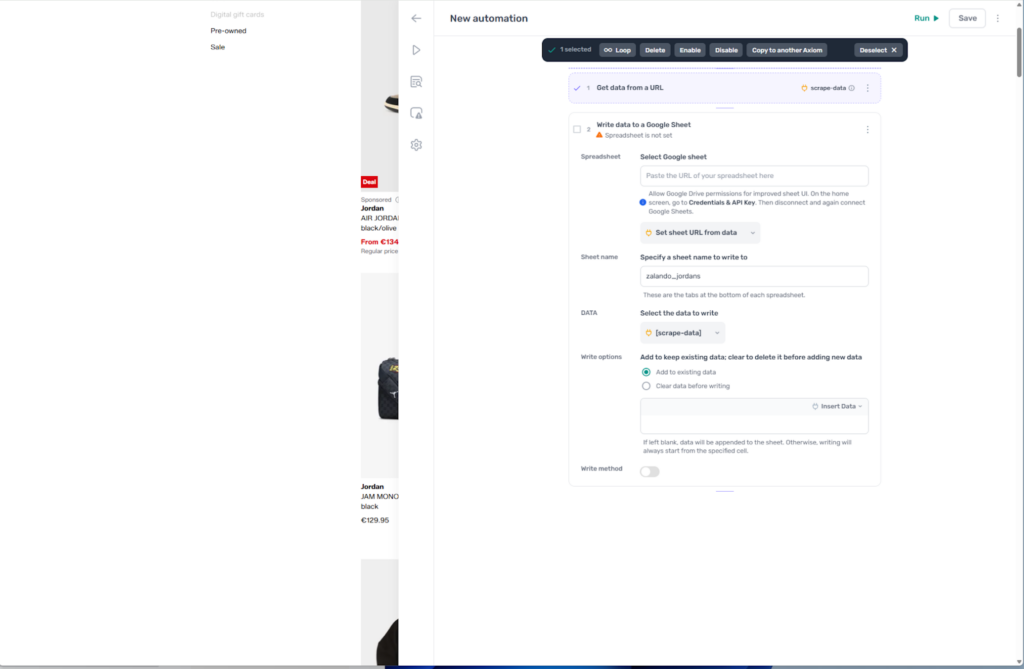The width and height of the screenshot is (1024, 669).
Task: Open the three-dot menu next to Save
Action: [997, 18]
